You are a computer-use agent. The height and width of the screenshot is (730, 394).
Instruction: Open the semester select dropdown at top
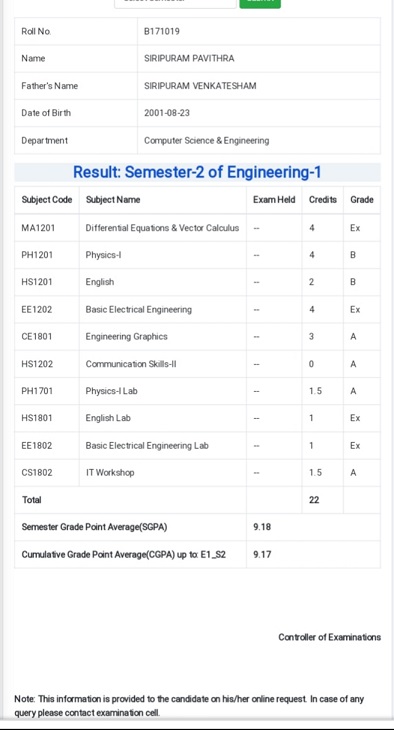click(x=175, y=2)
